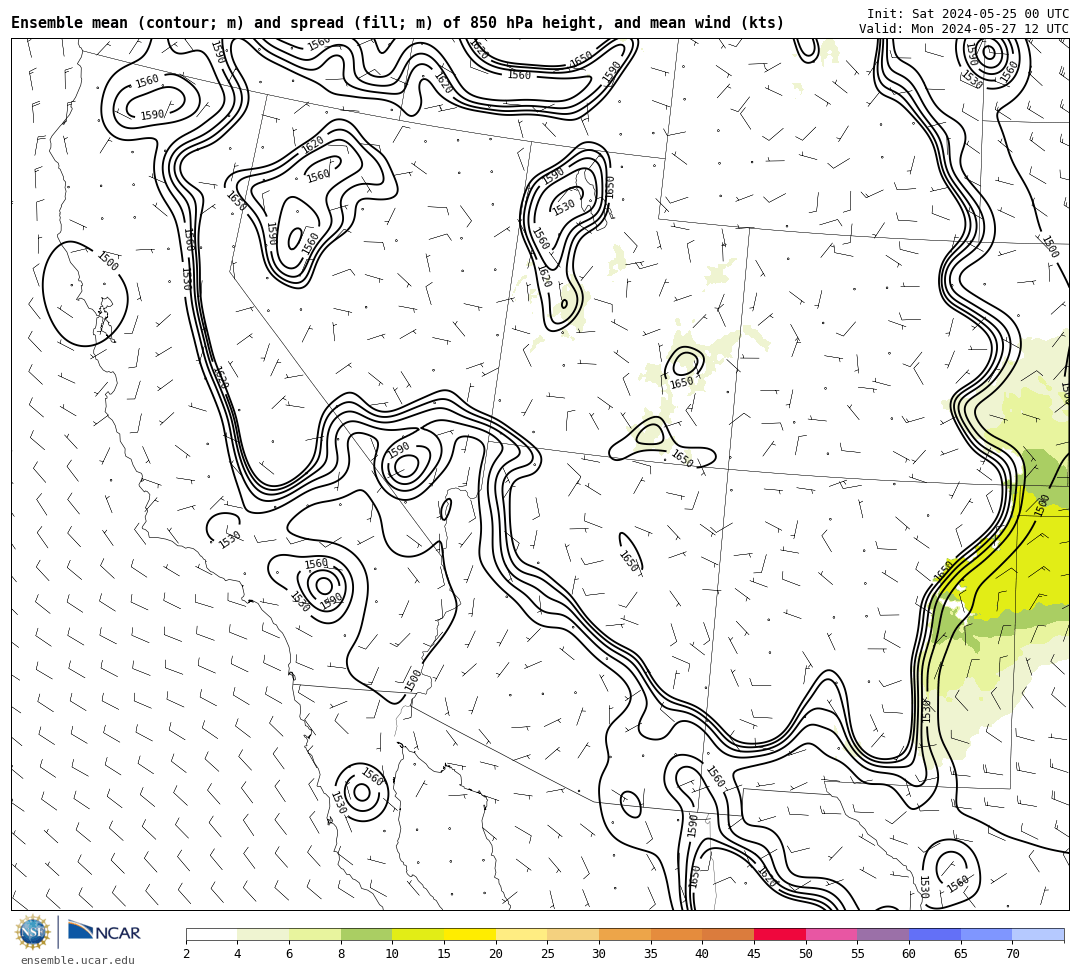The width and height of the screenshot is (1080, 973).
Task: Click the colorbar tick label 15
Action: pyautogui.click(x=444, y=954)
